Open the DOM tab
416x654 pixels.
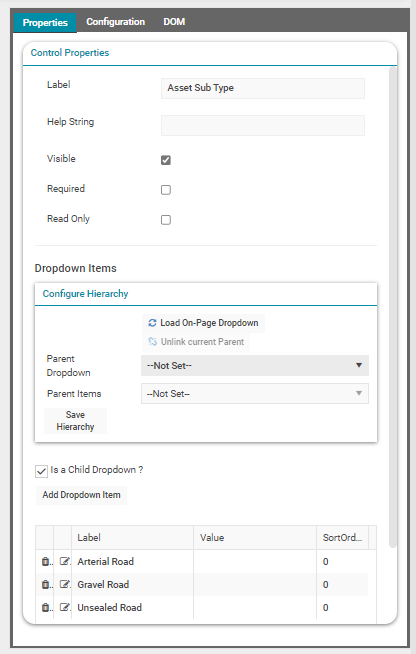coord(174,22)
